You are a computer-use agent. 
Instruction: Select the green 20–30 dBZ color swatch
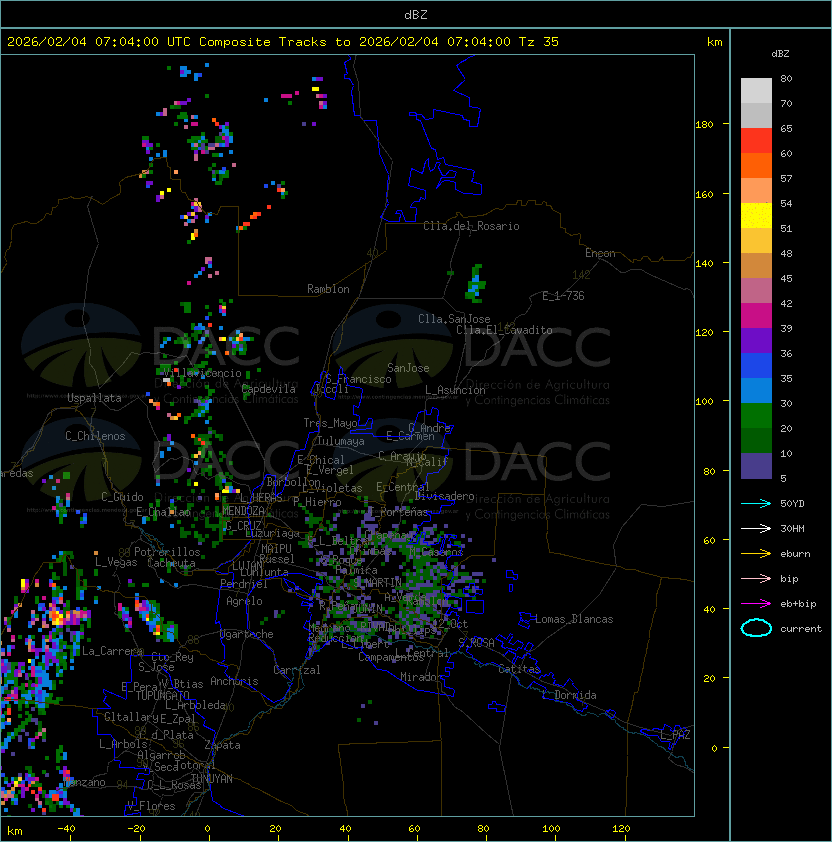[x=756, y=416]
